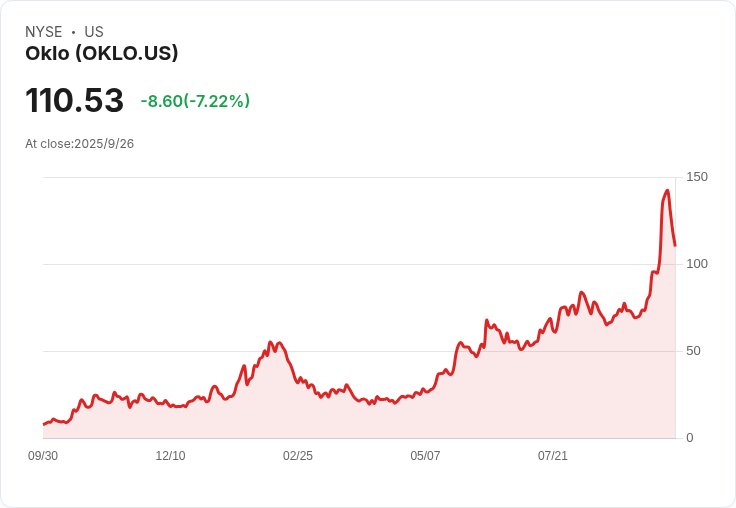Click the NYSE exchange label

44,32
